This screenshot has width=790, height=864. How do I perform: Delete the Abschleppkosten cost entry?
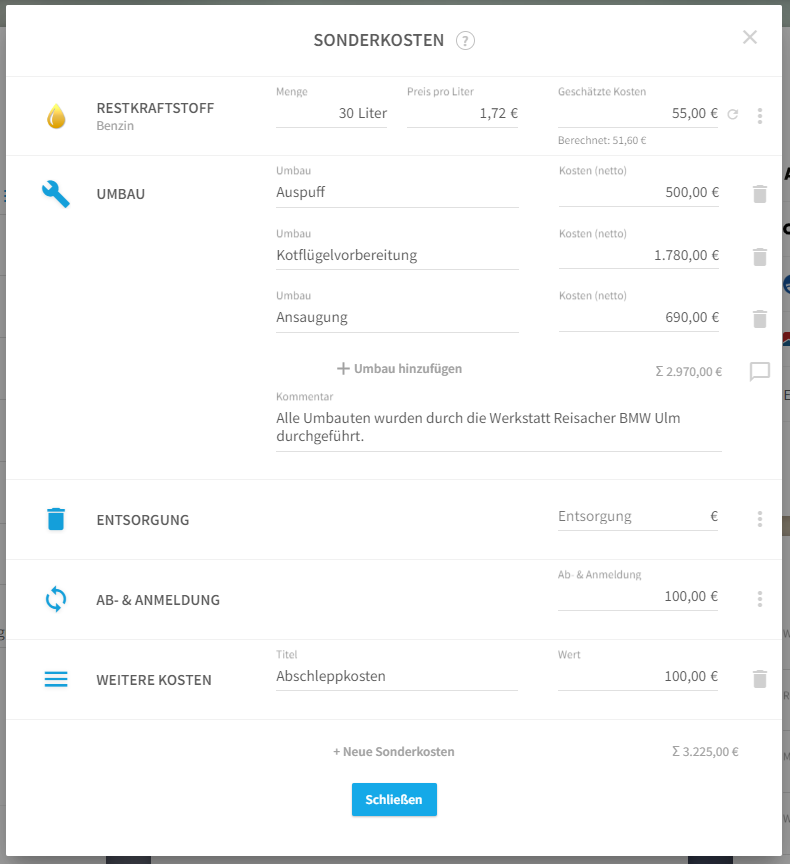click(760, 679)
